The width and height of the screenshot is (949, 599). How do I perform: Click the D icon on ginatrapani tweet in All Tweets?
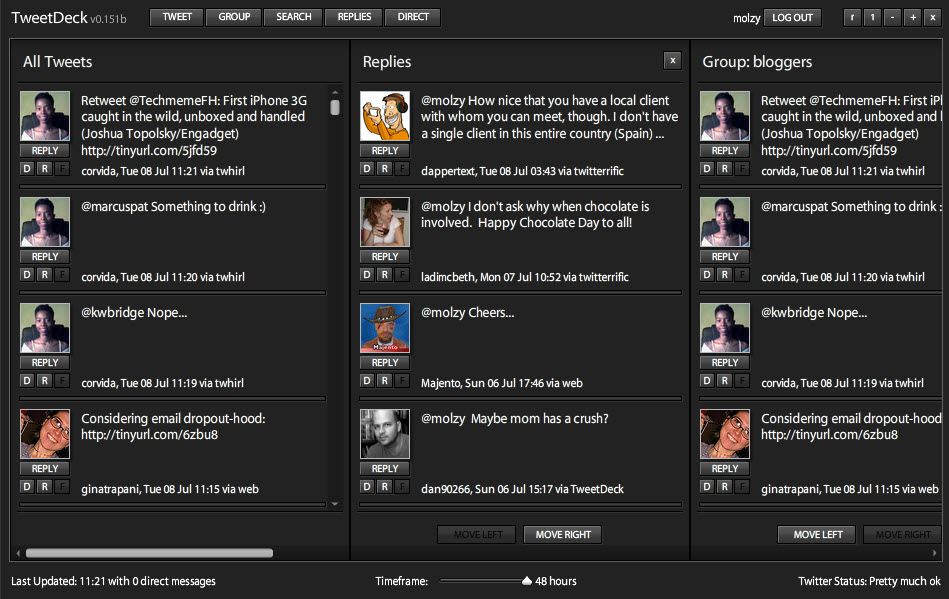27,486
